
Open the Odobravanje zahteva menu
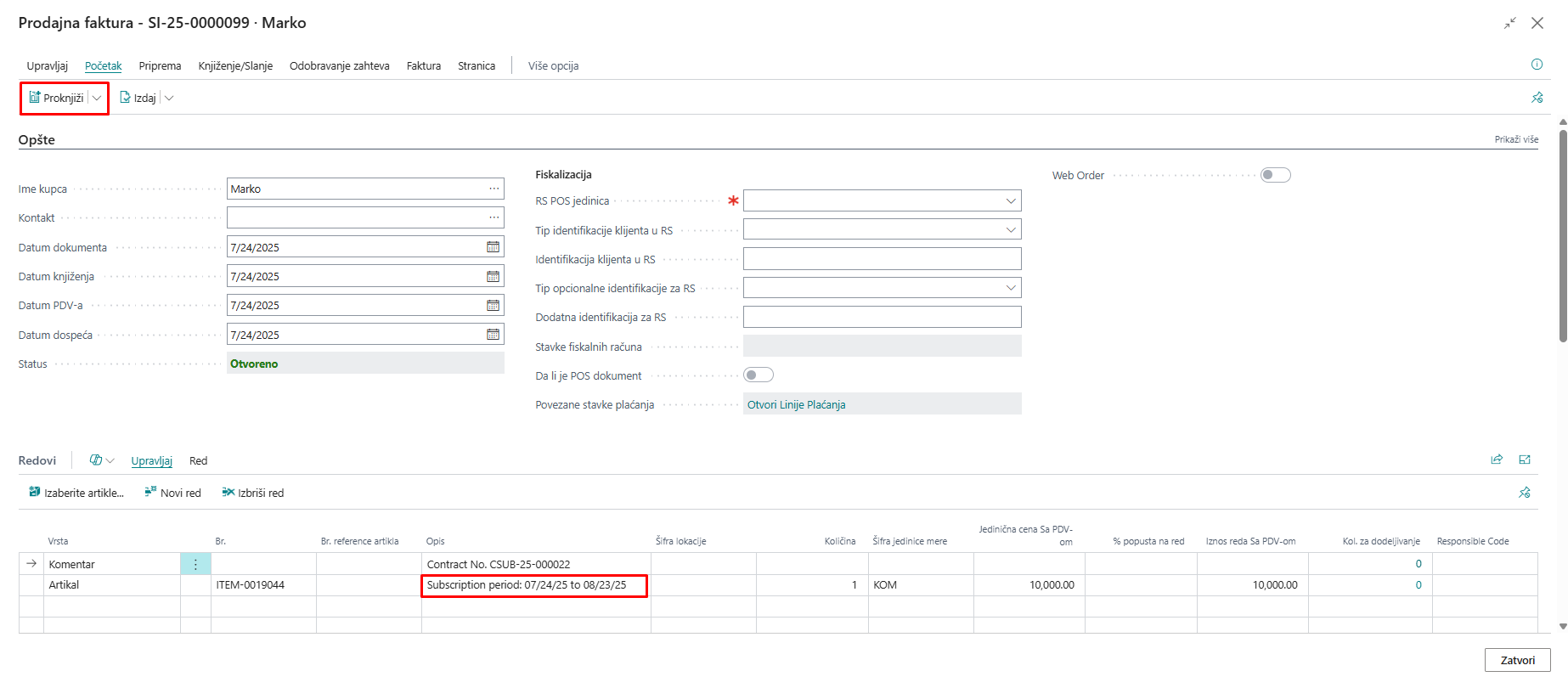click(339, 66)
